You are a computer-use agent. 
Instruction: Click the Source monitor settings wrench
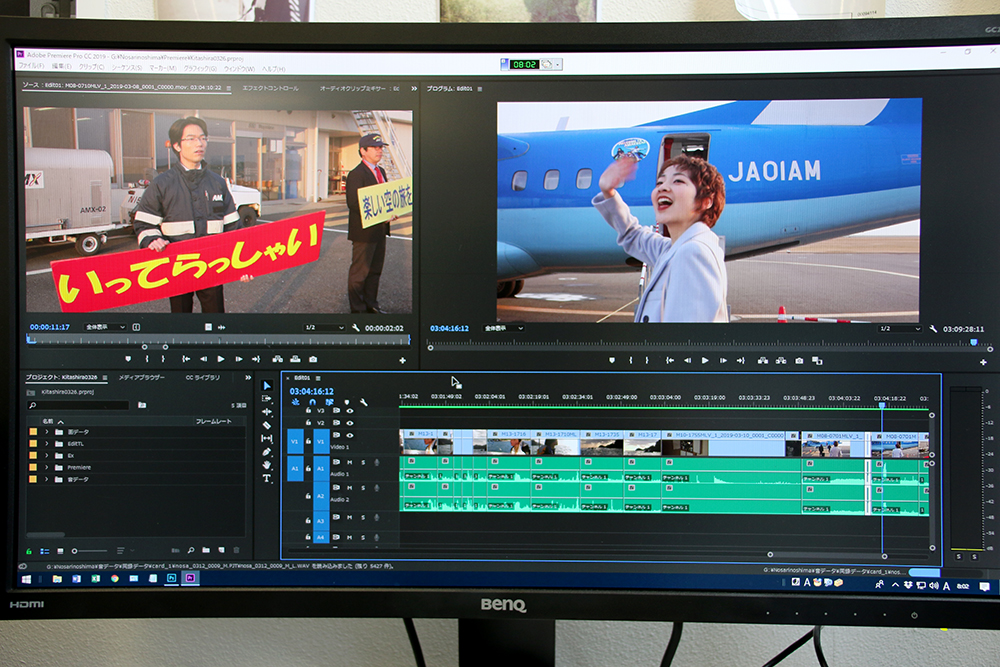point(356,328)
